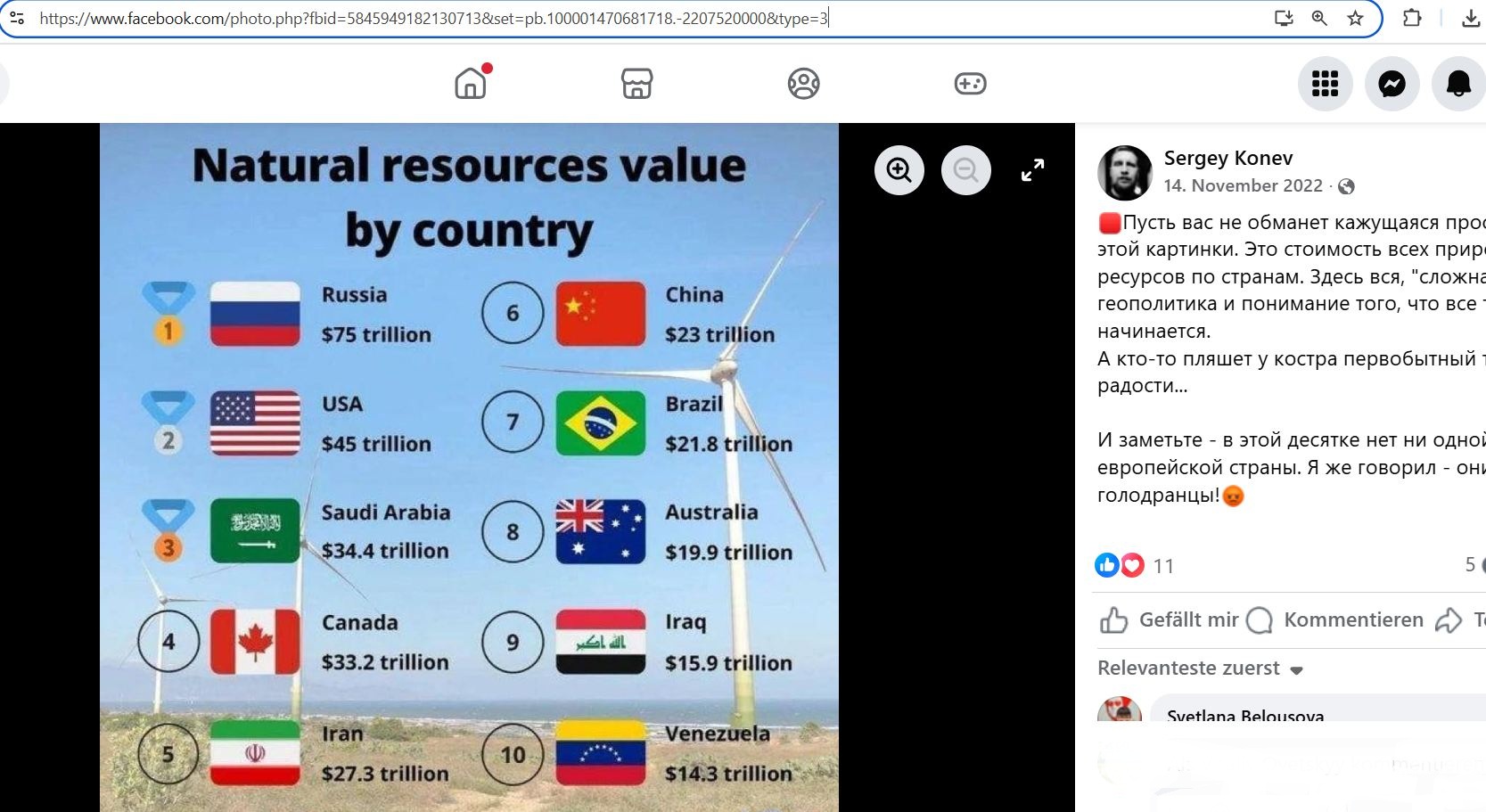
Task: Open Sergey Konev's profile name link
Action: click(1227, 159)
